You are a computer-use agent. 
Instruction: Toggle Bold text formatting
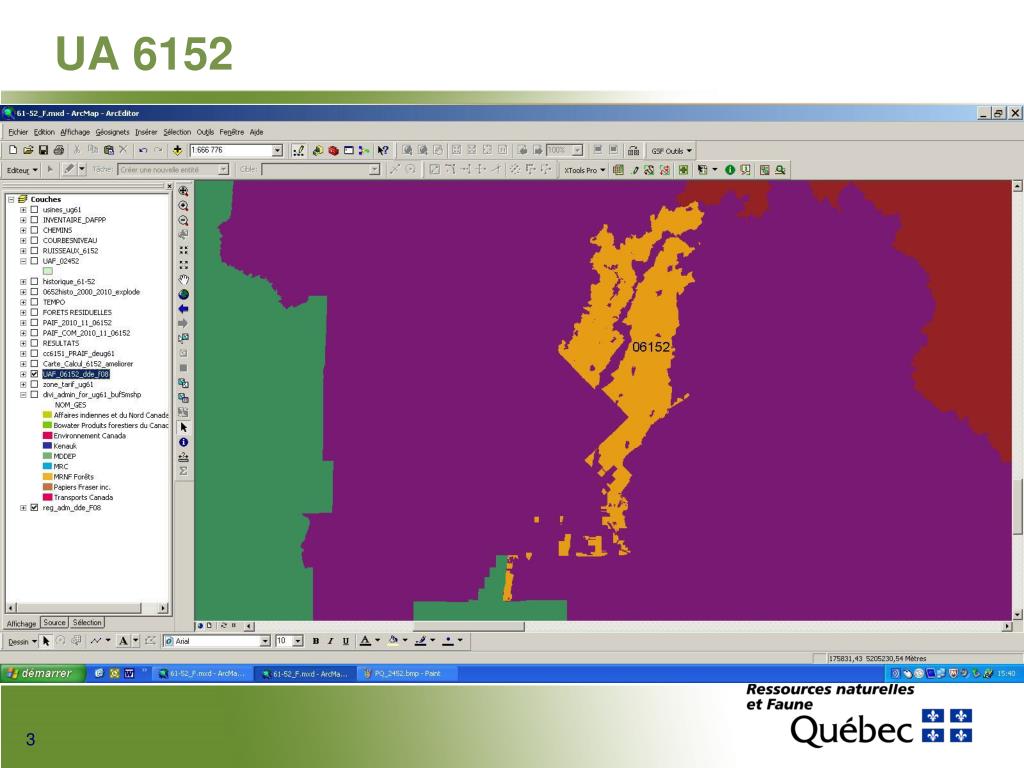point(315,641)
